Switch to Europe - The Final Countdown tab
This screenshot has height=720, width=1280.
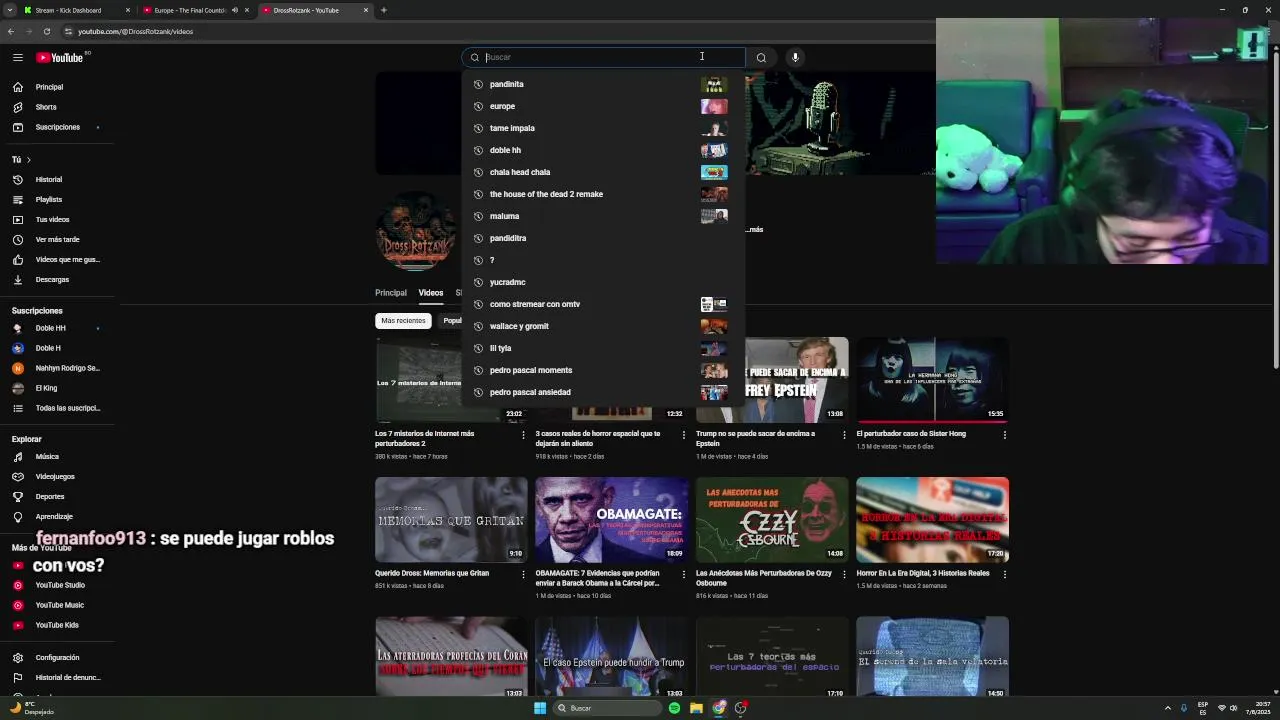pyautogui.click(x=195, y=10)
